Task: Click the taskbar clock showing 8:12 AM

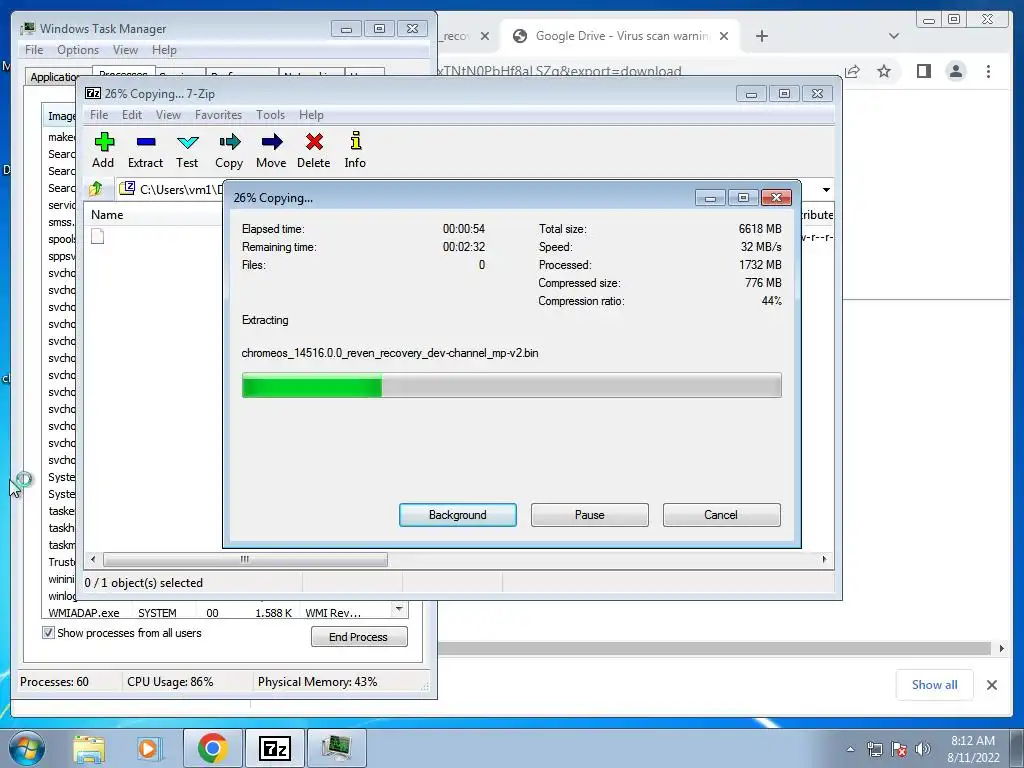Action: click(974, 749)
